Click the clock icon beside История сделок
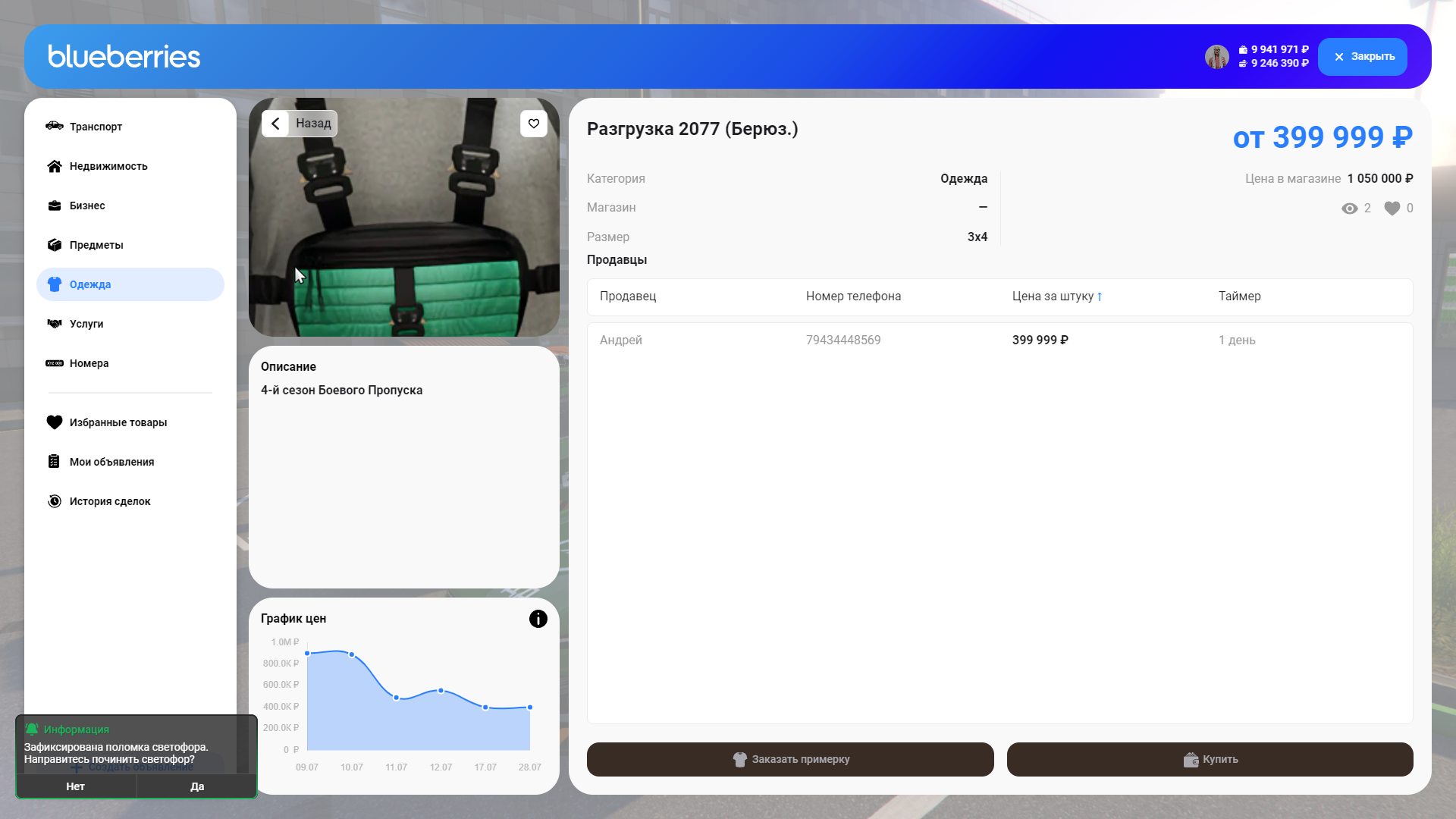The image size is (1456, 819). click(55, 501)
